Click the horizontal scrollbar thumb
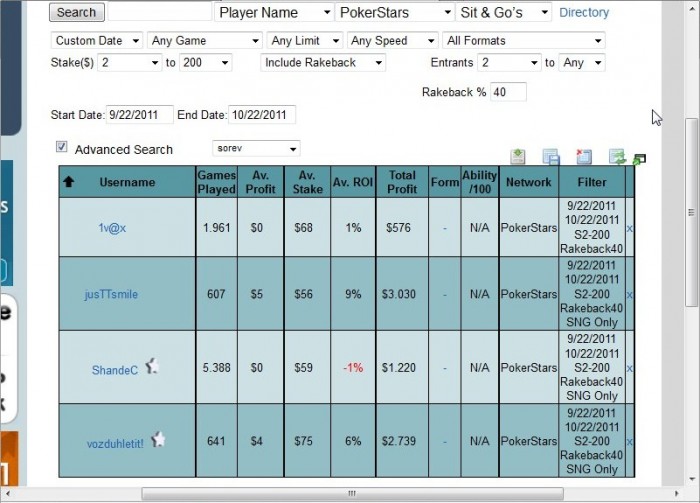The height and width of the screenshot is (503, 700). click(x=352, y=494)
